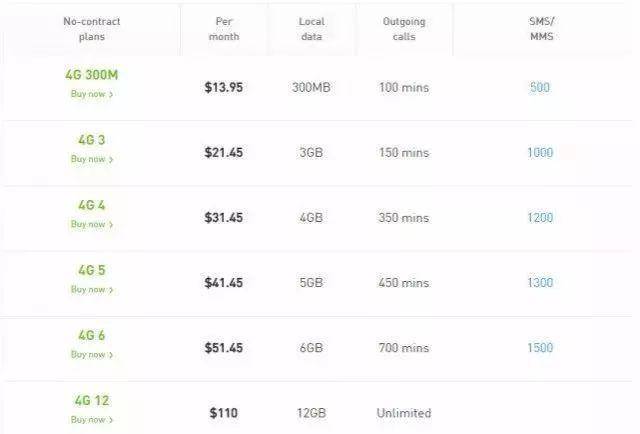The height and width of the screenshot is (434, 640).
Task: Select the 4G 12 plan title
Action: click(91, 401)
